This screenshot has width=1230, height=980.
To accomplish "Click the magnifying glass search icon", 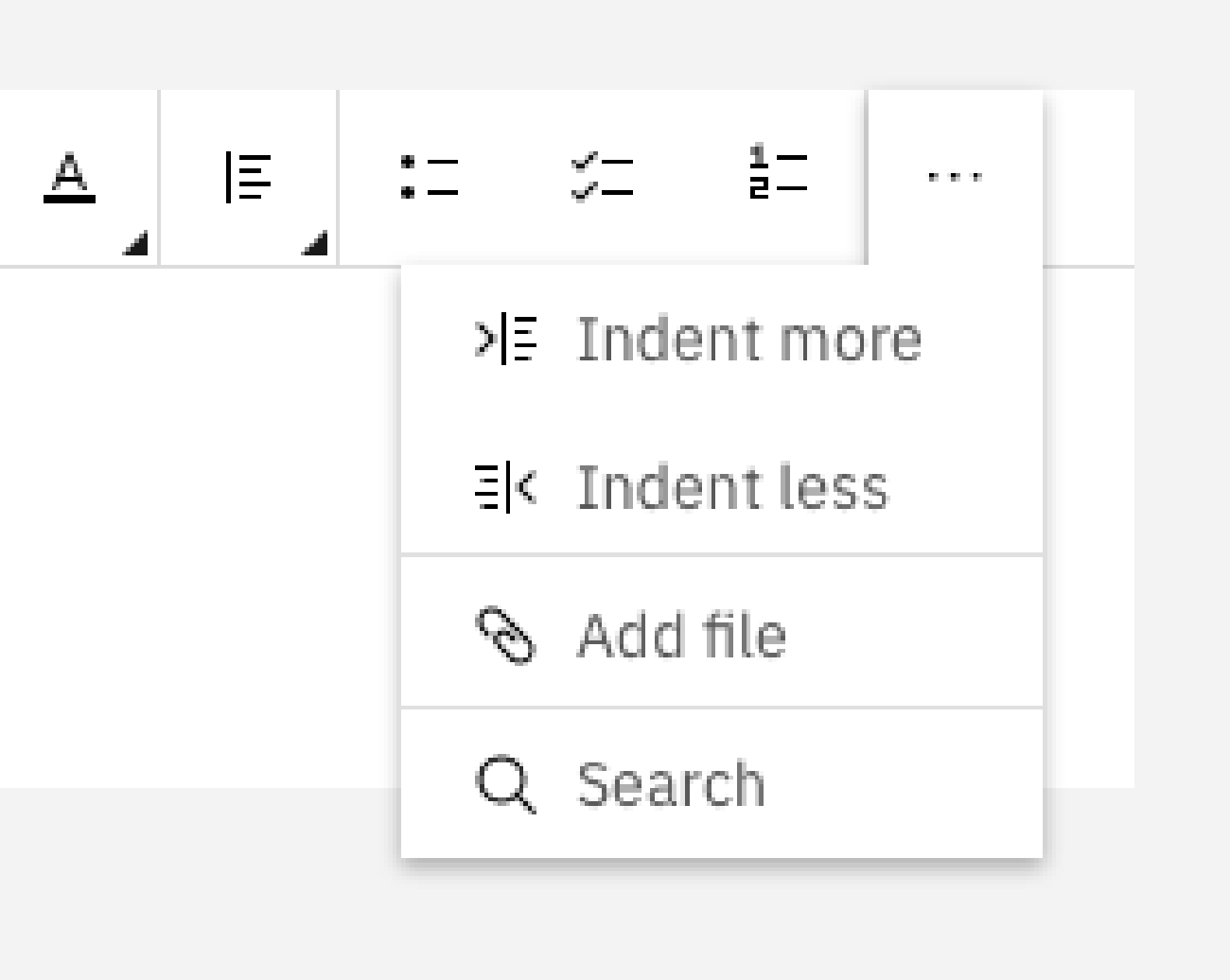I will pos(504,783).
